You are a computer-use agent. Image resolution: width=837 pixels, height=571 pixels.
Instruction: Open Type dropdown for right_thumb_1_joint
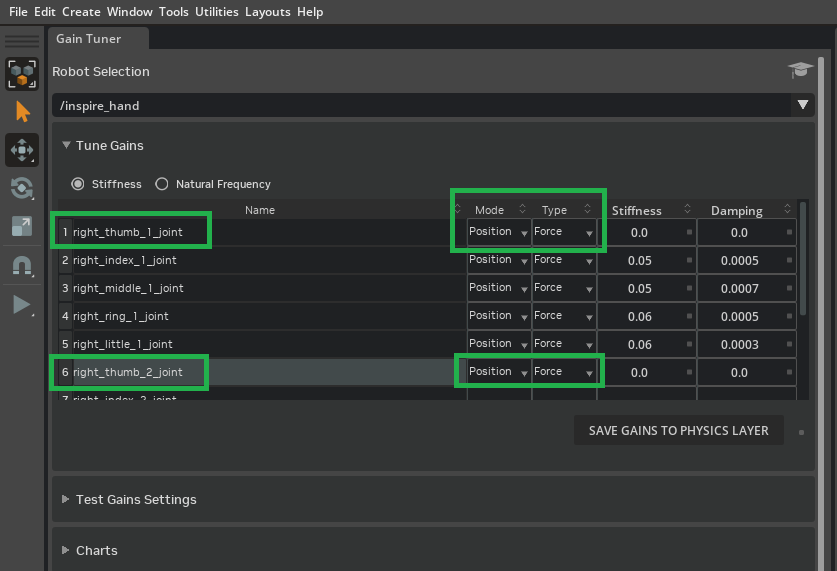click(x=564, y=232)
